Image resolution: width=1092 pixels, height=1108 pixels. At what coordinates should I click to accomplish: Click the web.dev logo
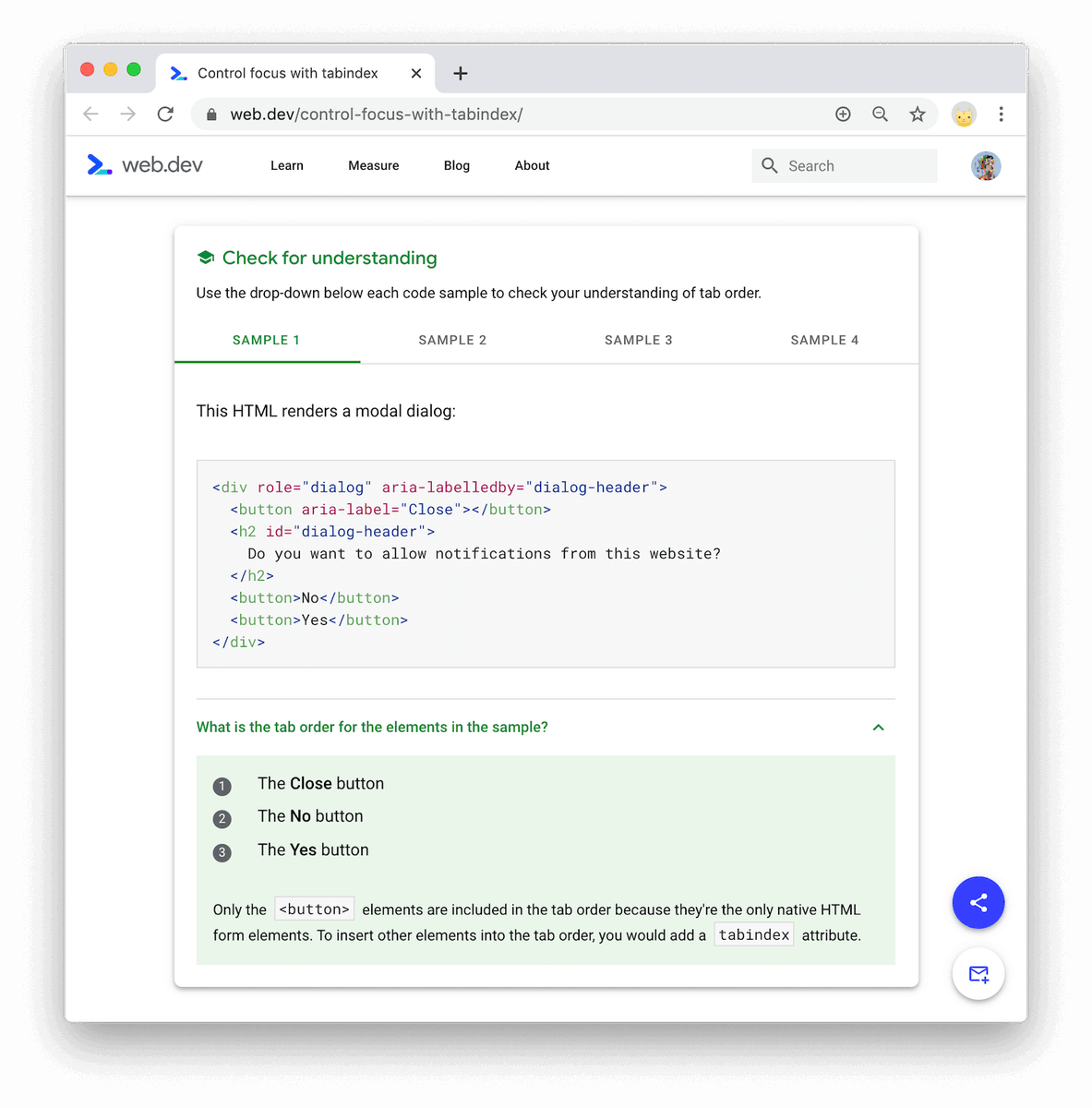point(145,165)
